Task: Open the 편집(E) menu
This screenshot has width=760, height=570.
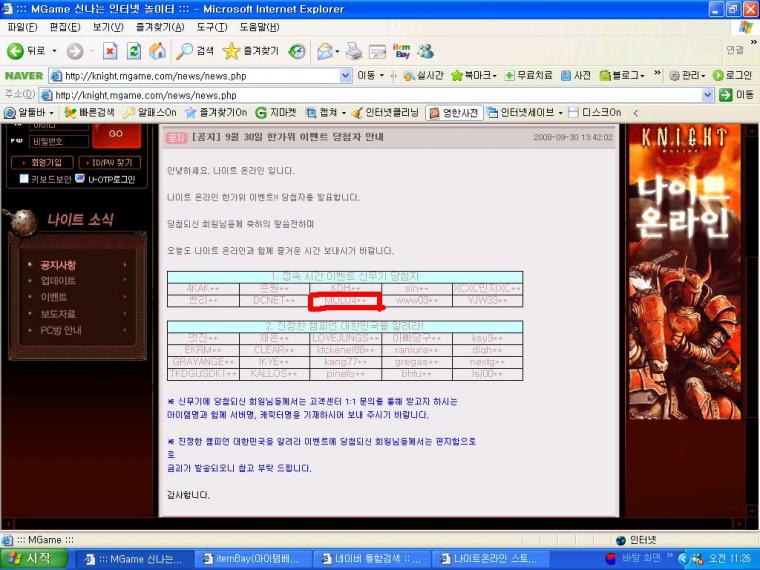Action: (x=65, y=27)
